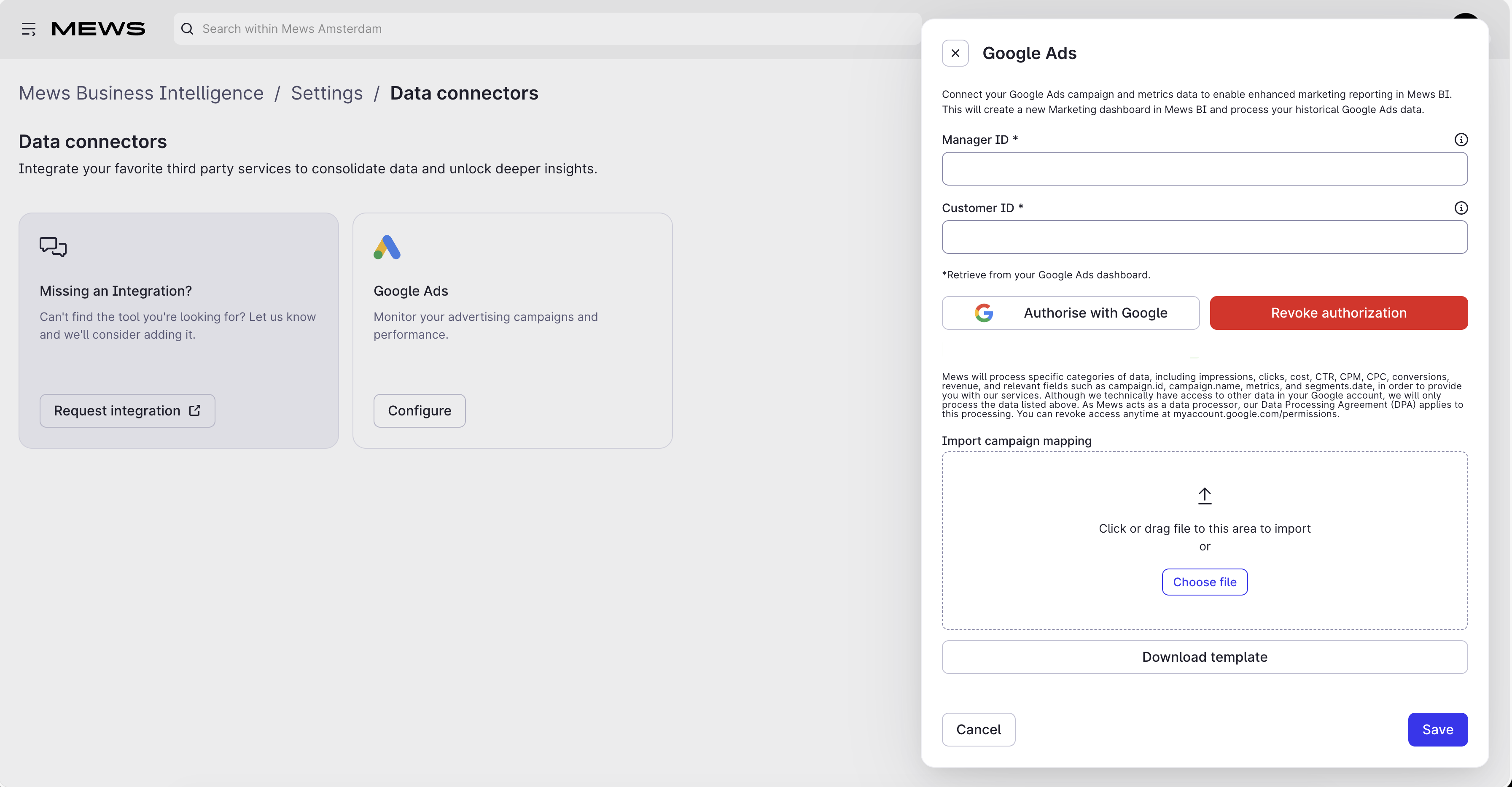Open Settings breadcrumb link

[x=327, y=93]
